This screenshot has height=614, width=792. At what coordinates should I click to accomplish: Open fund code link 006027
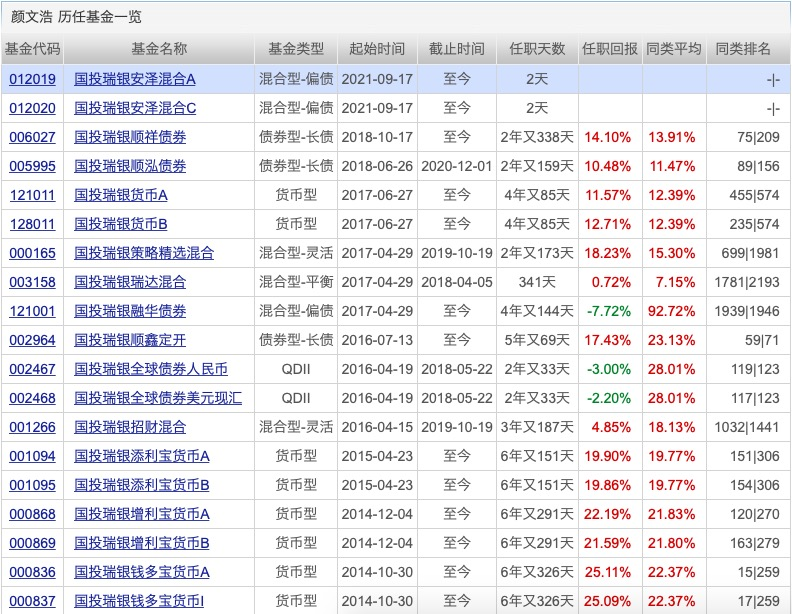(x=32, y=137)
